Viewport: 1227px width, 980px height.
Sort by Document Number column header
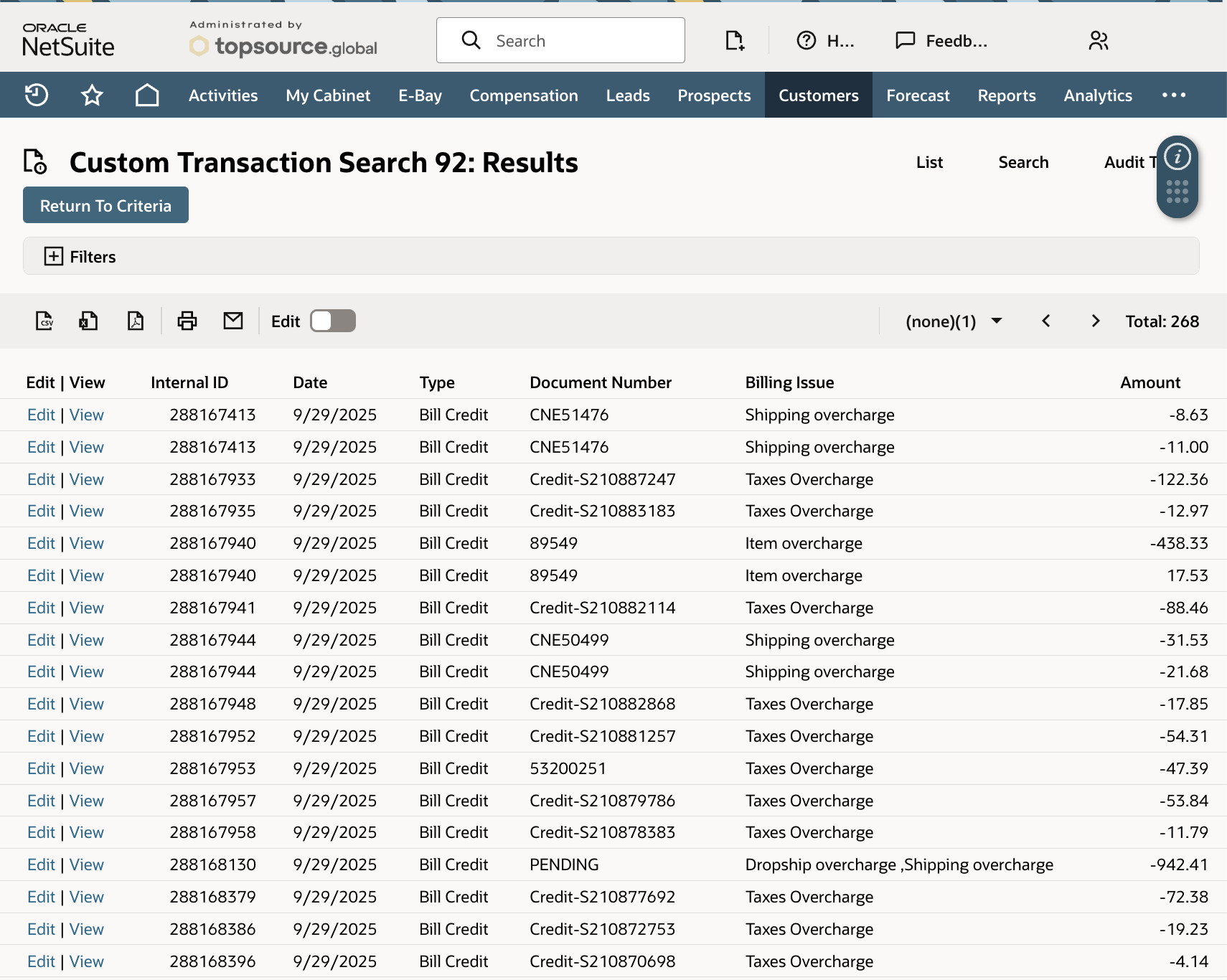tap(601, 382)
